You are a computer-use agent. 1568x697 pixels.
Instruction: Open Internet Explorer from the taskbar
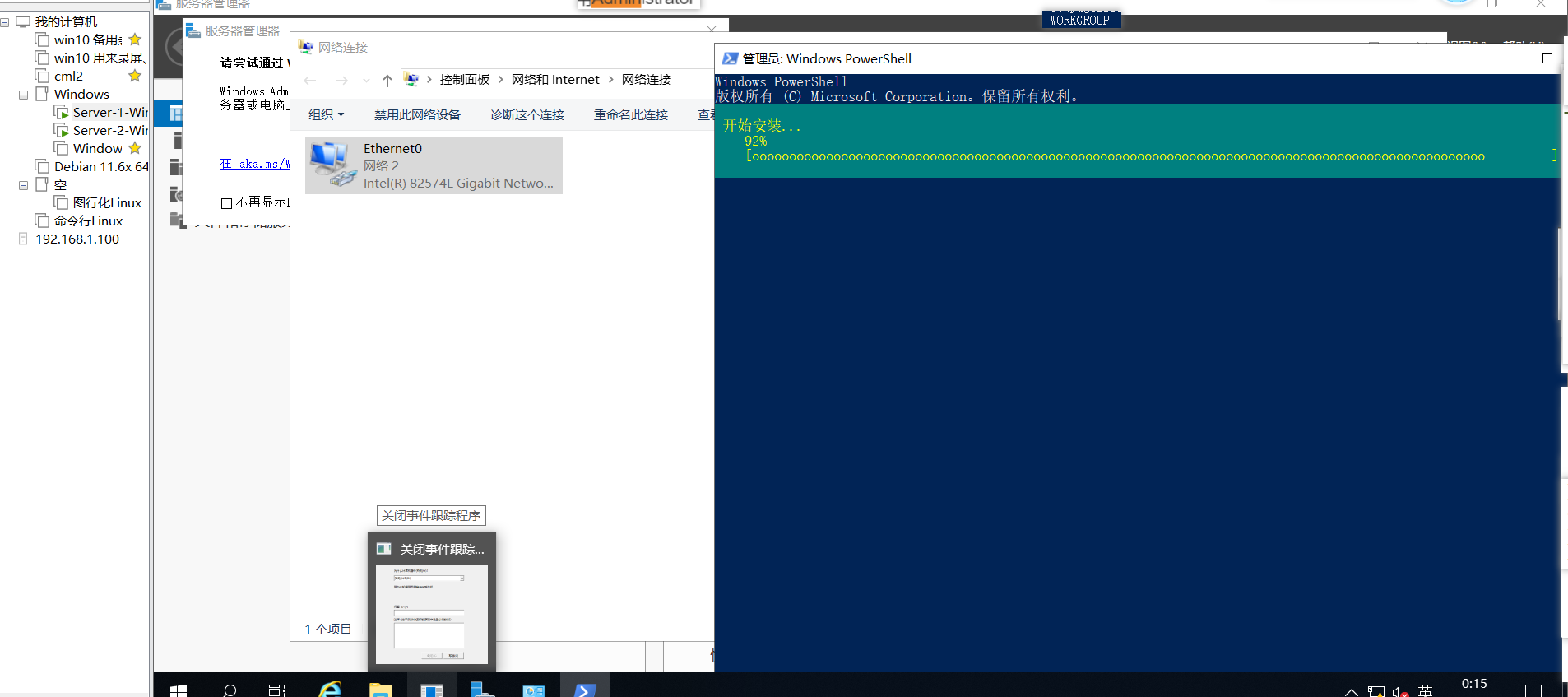pos(330,690)
